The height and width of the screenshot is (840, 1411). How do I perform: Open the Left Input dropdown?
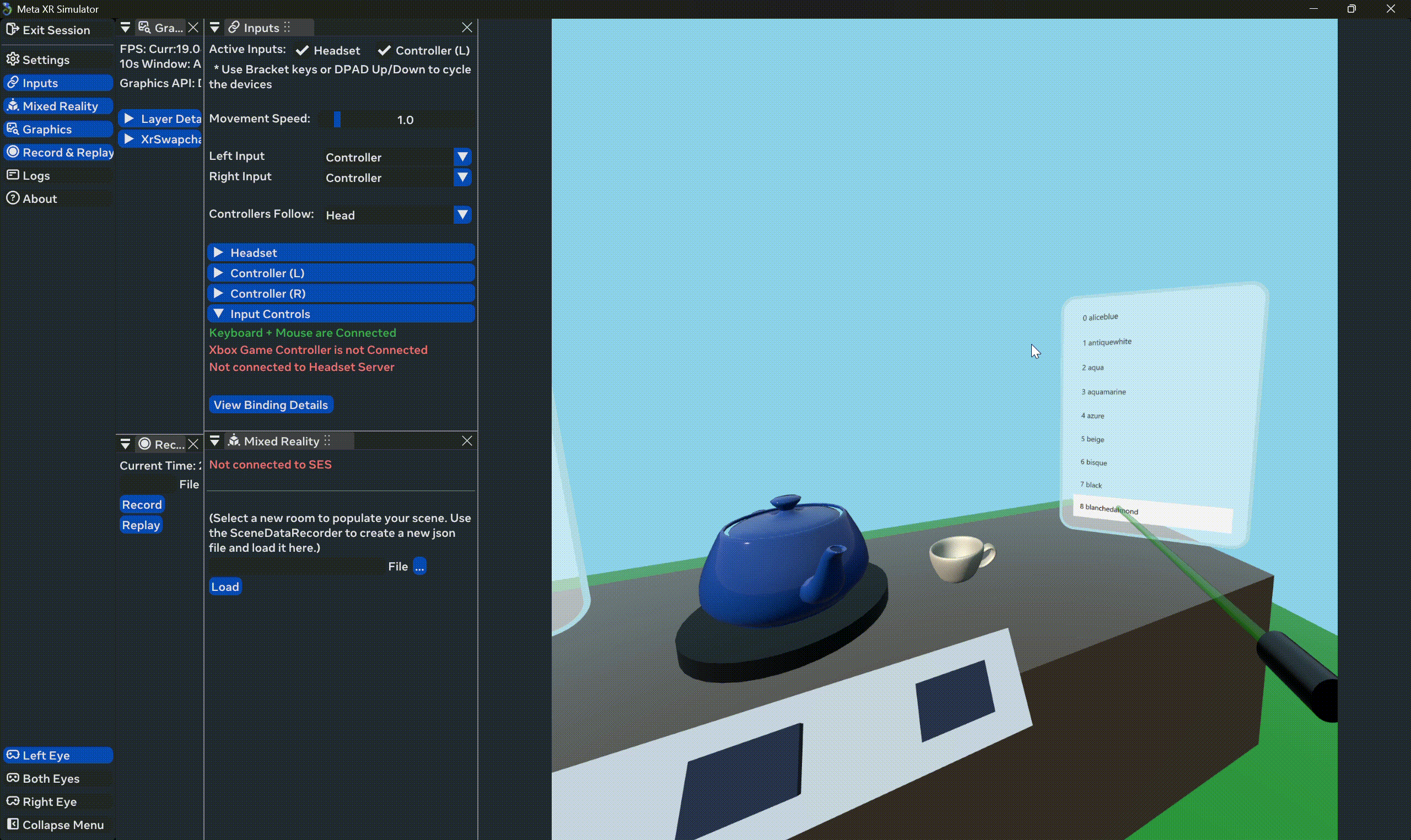point(462,157)
